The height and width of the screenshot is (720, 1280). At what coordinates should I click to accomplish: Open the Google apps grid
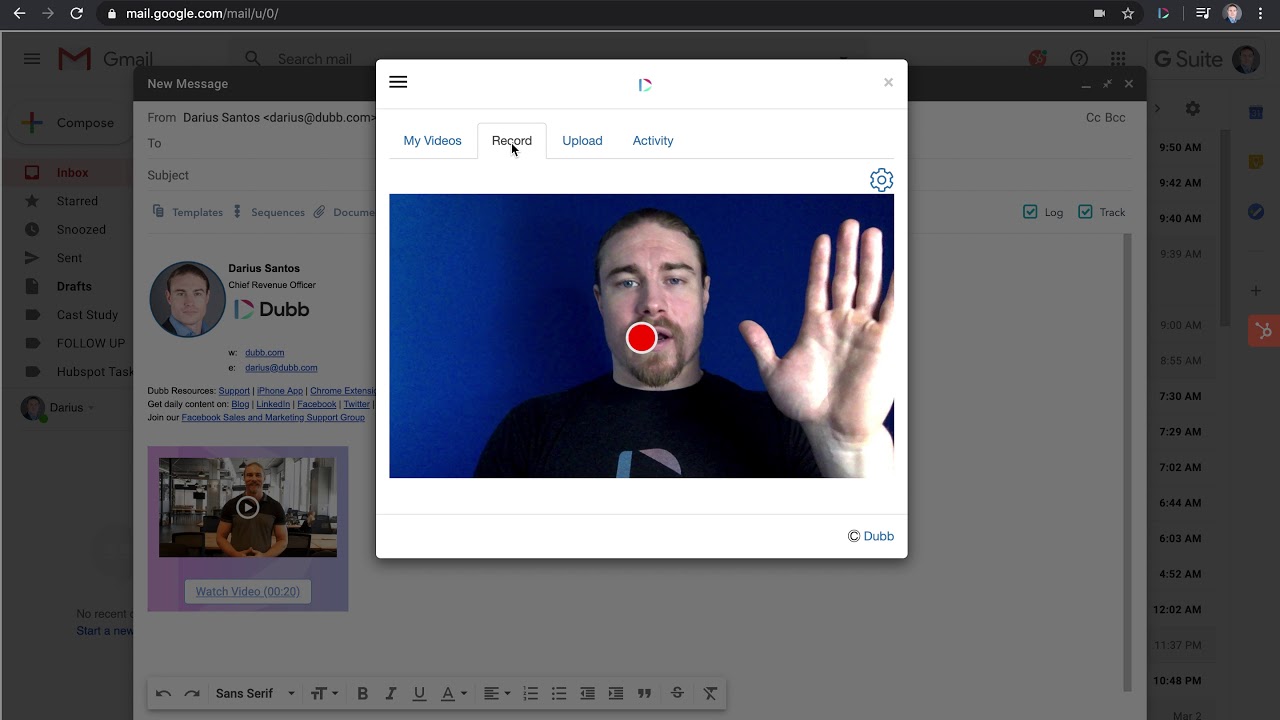pos(1118,59)
